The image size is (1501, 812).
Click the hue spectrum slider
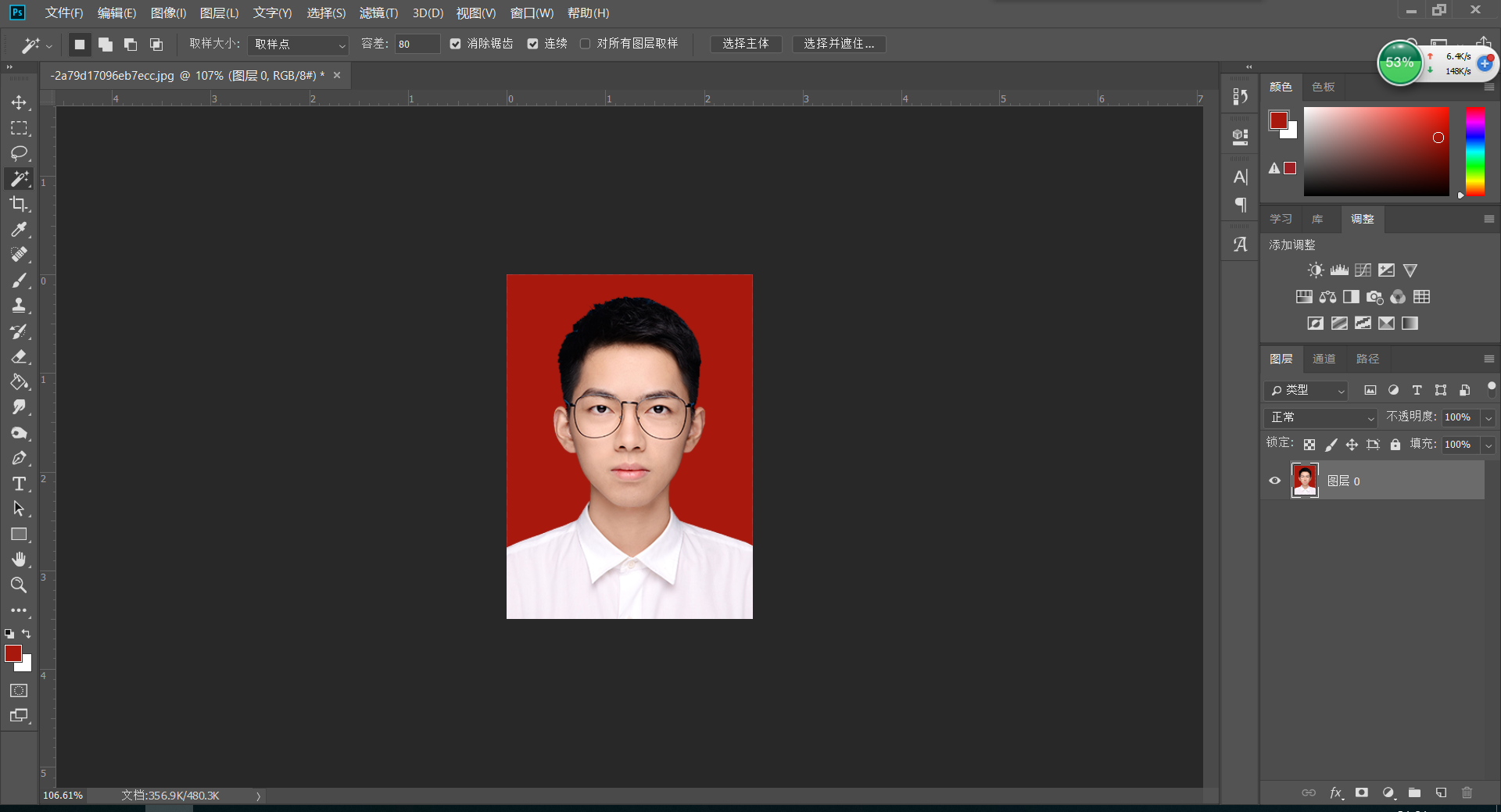(1475, 152)
